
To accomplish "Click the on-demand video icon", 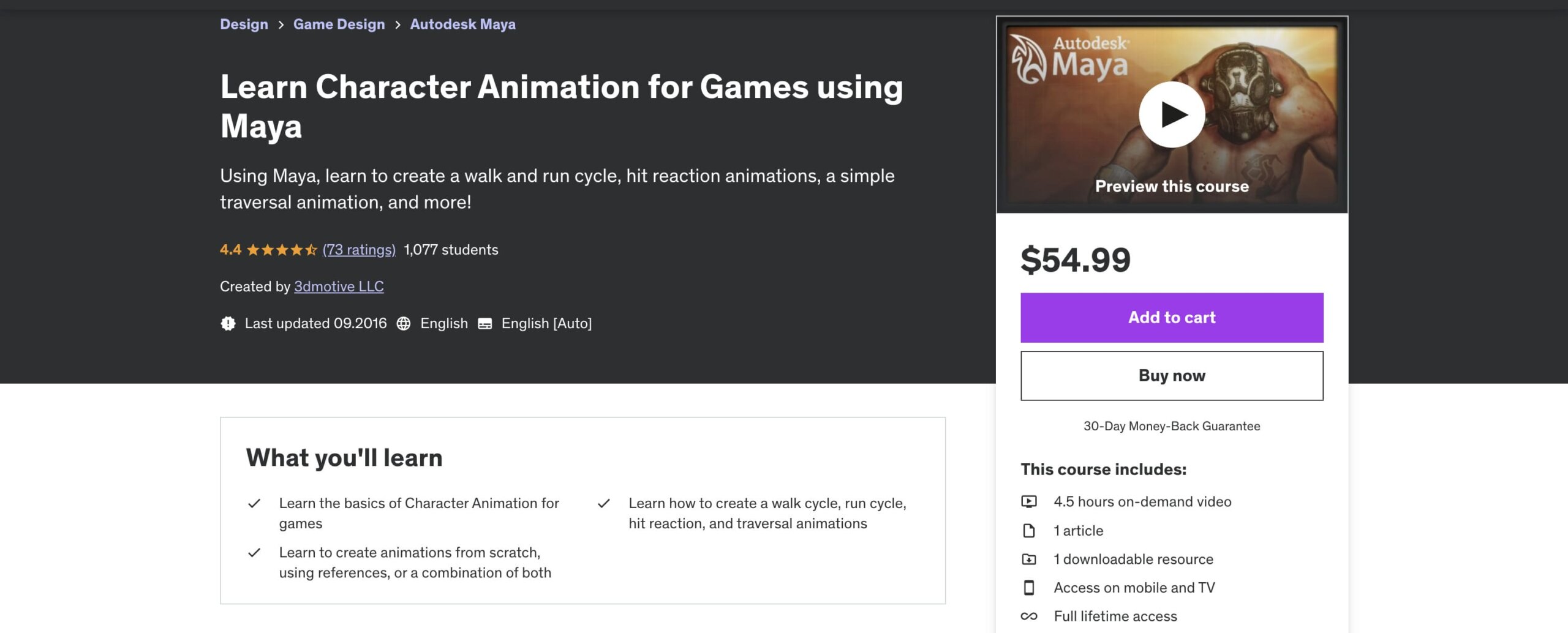I will click(1029, 501).
